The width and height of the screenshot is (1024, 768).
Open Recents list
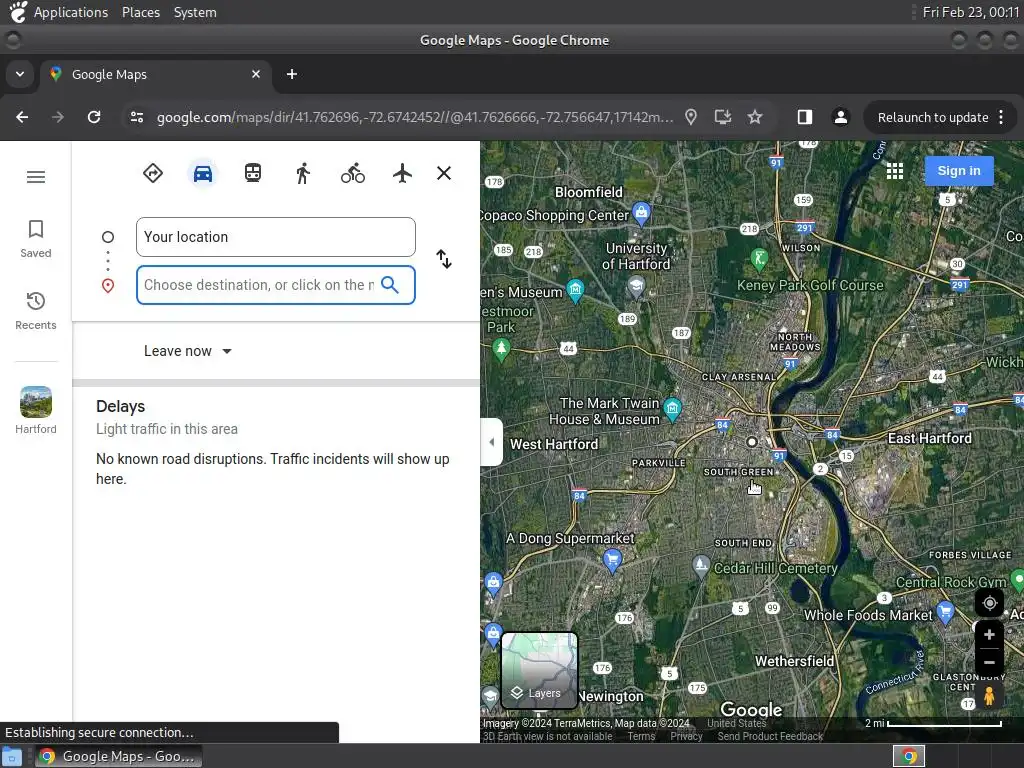pyautogui.click(x=36, y=311)
